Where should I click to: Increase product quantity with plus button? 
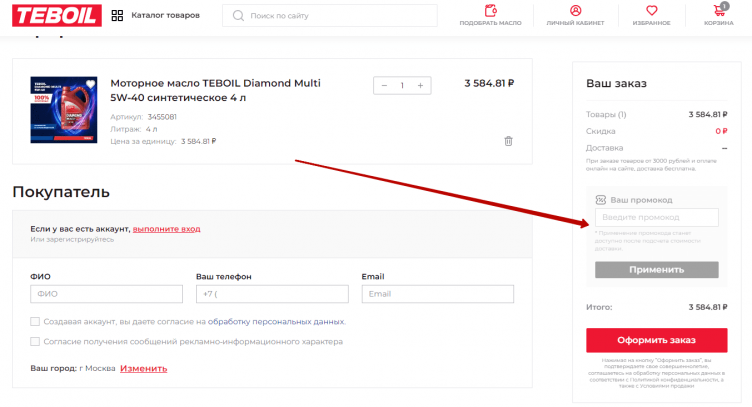421,86
